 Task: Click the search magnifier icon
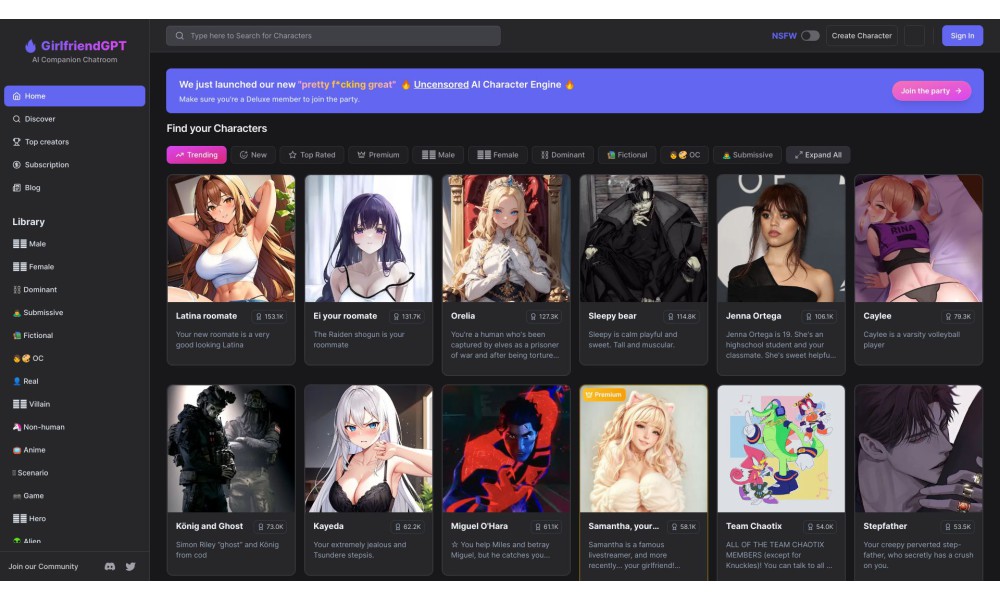(180, 36)
